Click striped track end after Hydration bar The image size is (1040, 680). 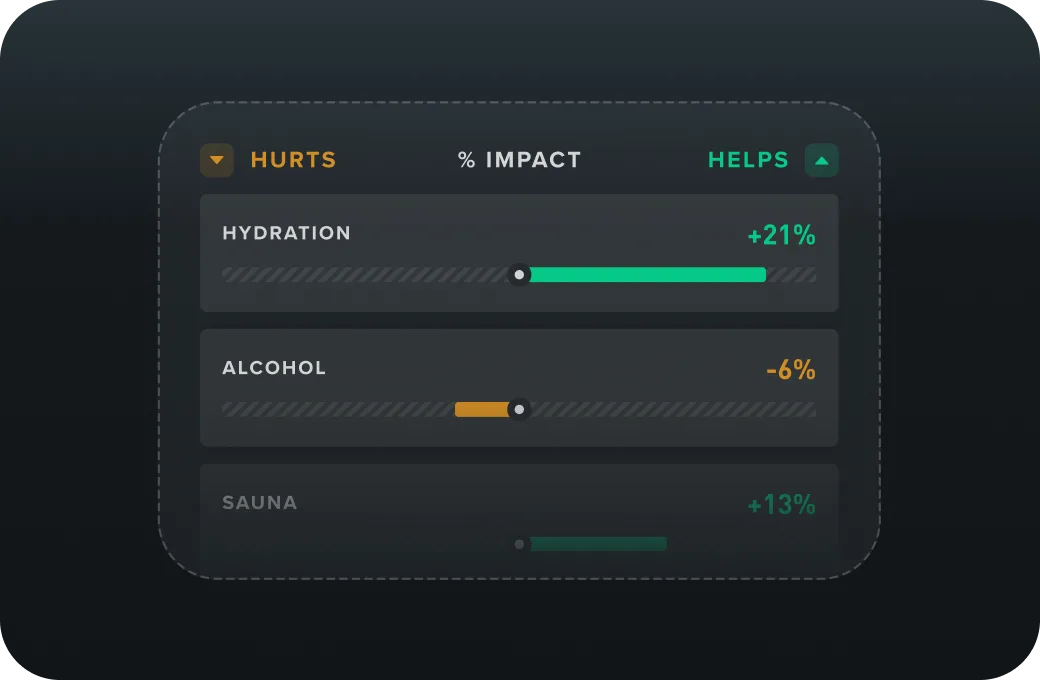click(792, 275)
